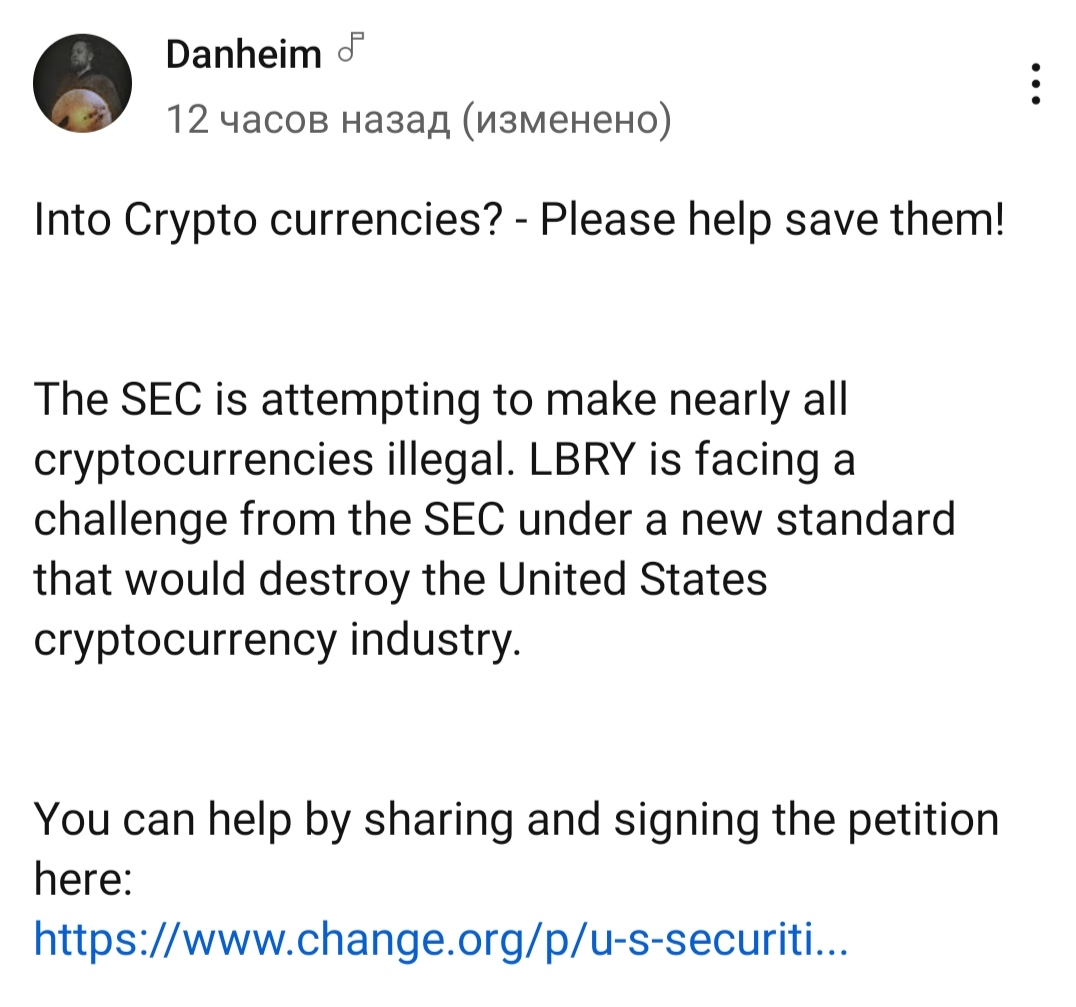
Task: Click the "(изменено)" edited label
Action: tap(566, 120)
